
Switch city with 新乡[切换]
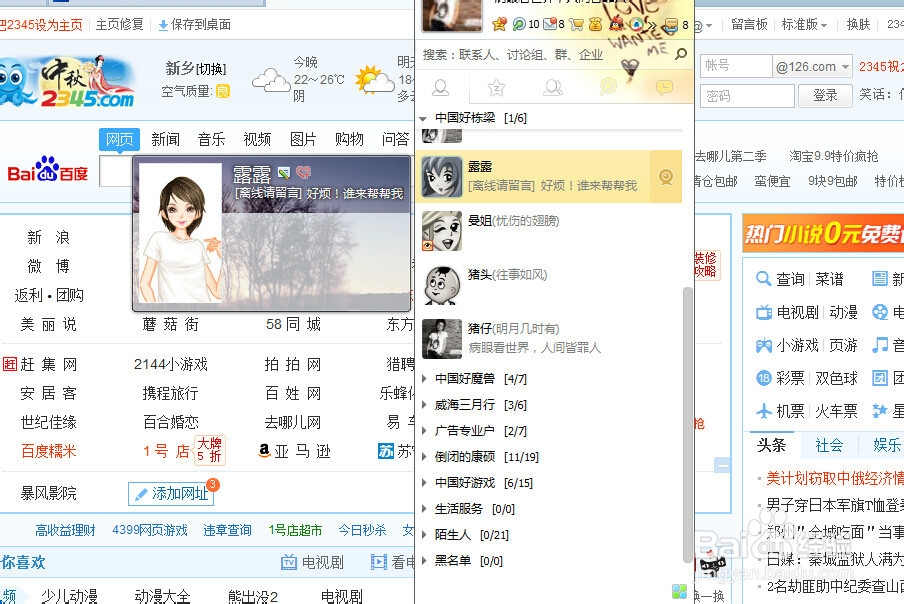tap(195, 69)
